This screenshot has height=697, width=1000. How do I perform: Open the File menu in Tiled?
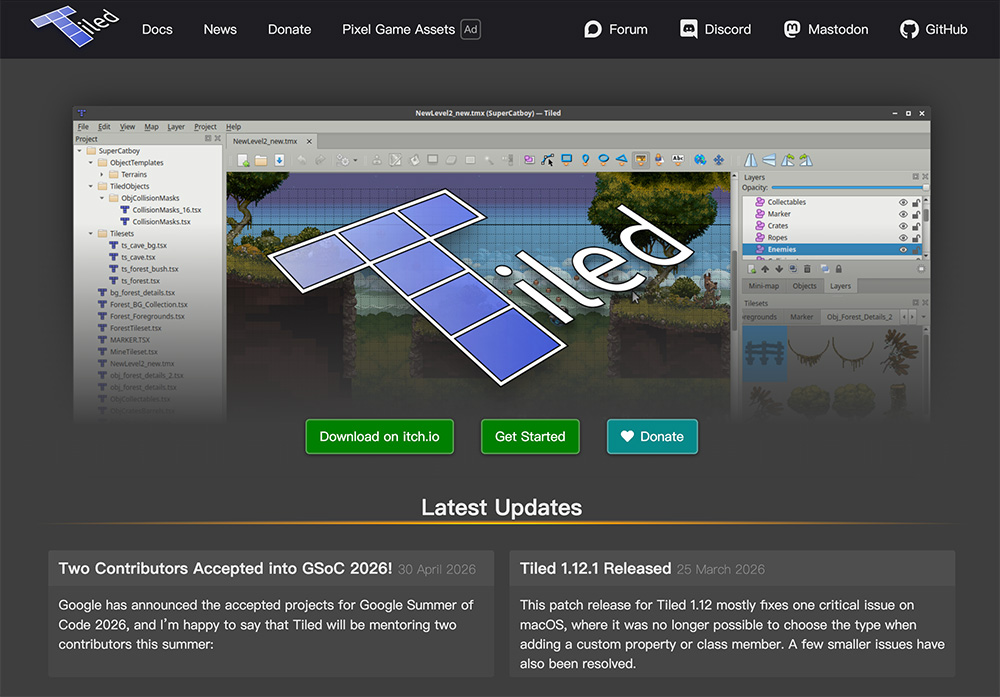(83, 127)
